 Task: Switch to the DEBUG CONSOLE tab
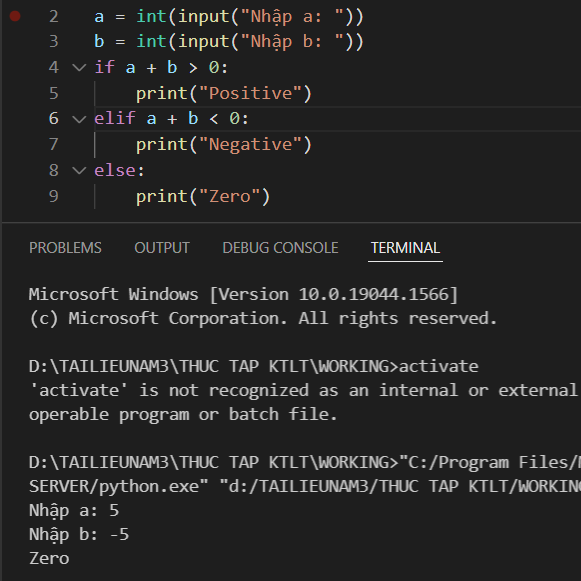tap(280, 248)
